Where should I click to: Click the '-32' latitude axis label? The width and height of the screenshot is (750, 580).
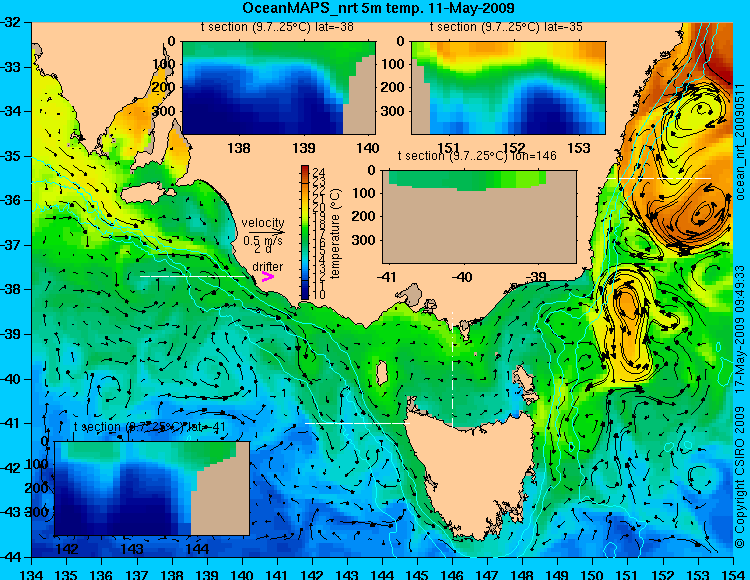(12, 22)
